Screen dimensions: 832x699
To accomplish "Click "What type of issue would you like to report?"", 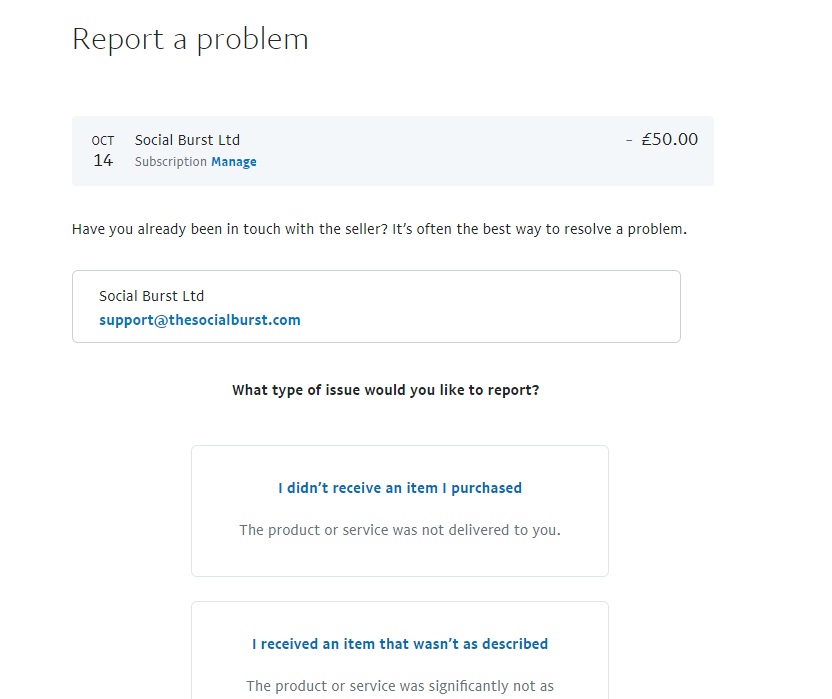I will (x=385, y=390).
